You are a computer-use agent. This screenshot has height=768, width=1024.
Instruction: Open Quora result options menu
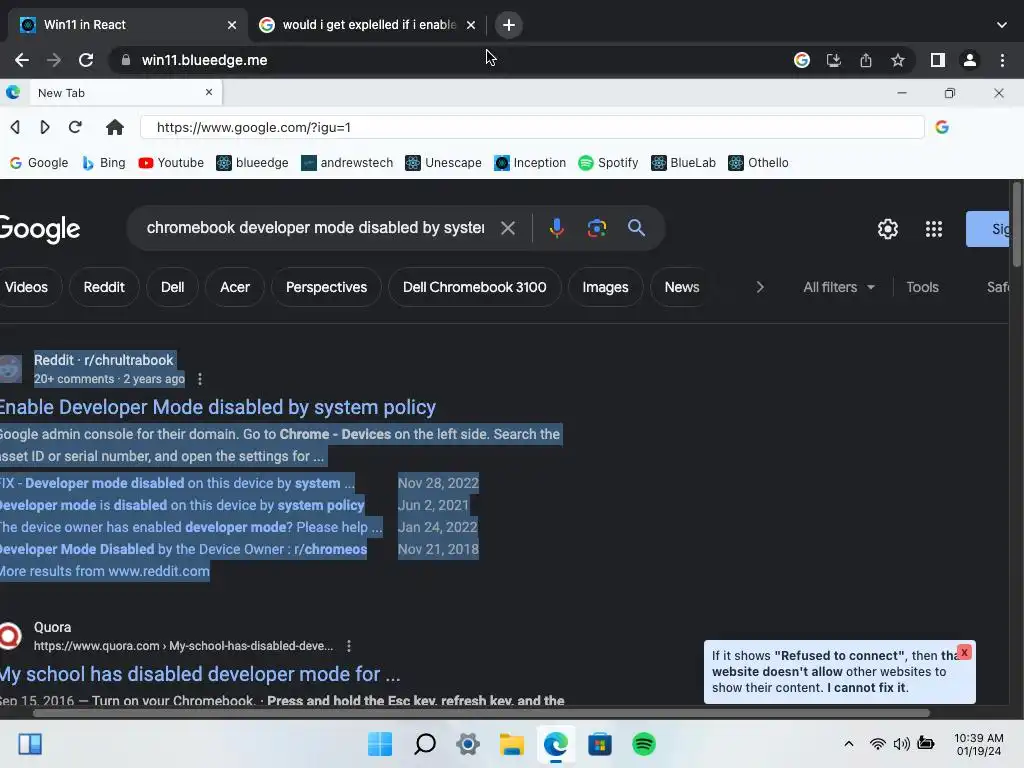pyautogui.click(x=349, y=646)
